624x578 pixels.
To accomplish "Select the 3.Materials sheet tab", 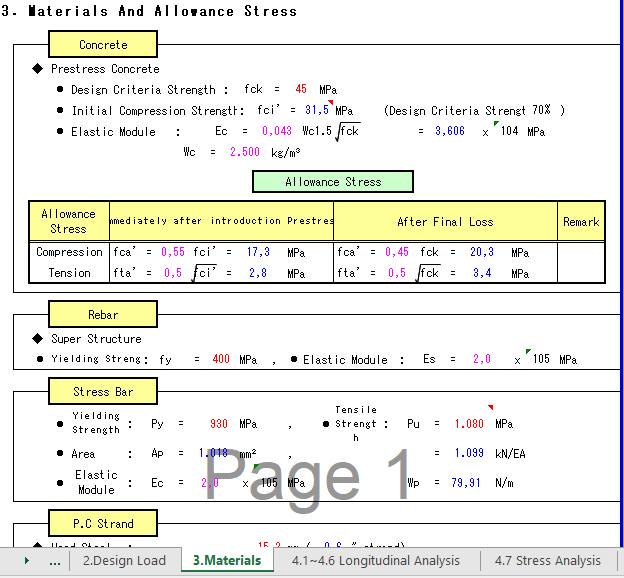I will coord(227,561).
